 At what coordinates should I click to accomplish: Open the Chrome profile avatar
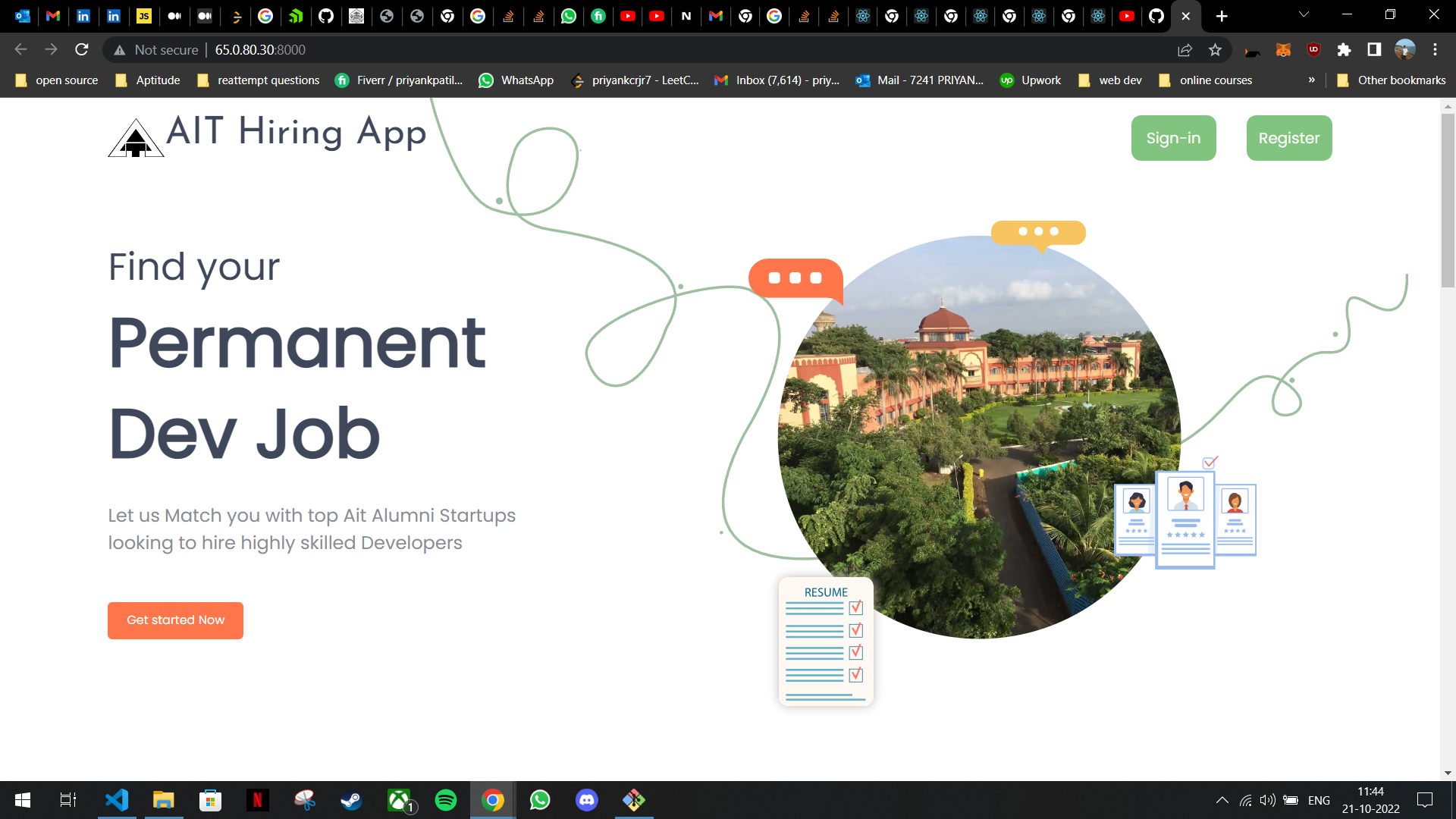1405,50
